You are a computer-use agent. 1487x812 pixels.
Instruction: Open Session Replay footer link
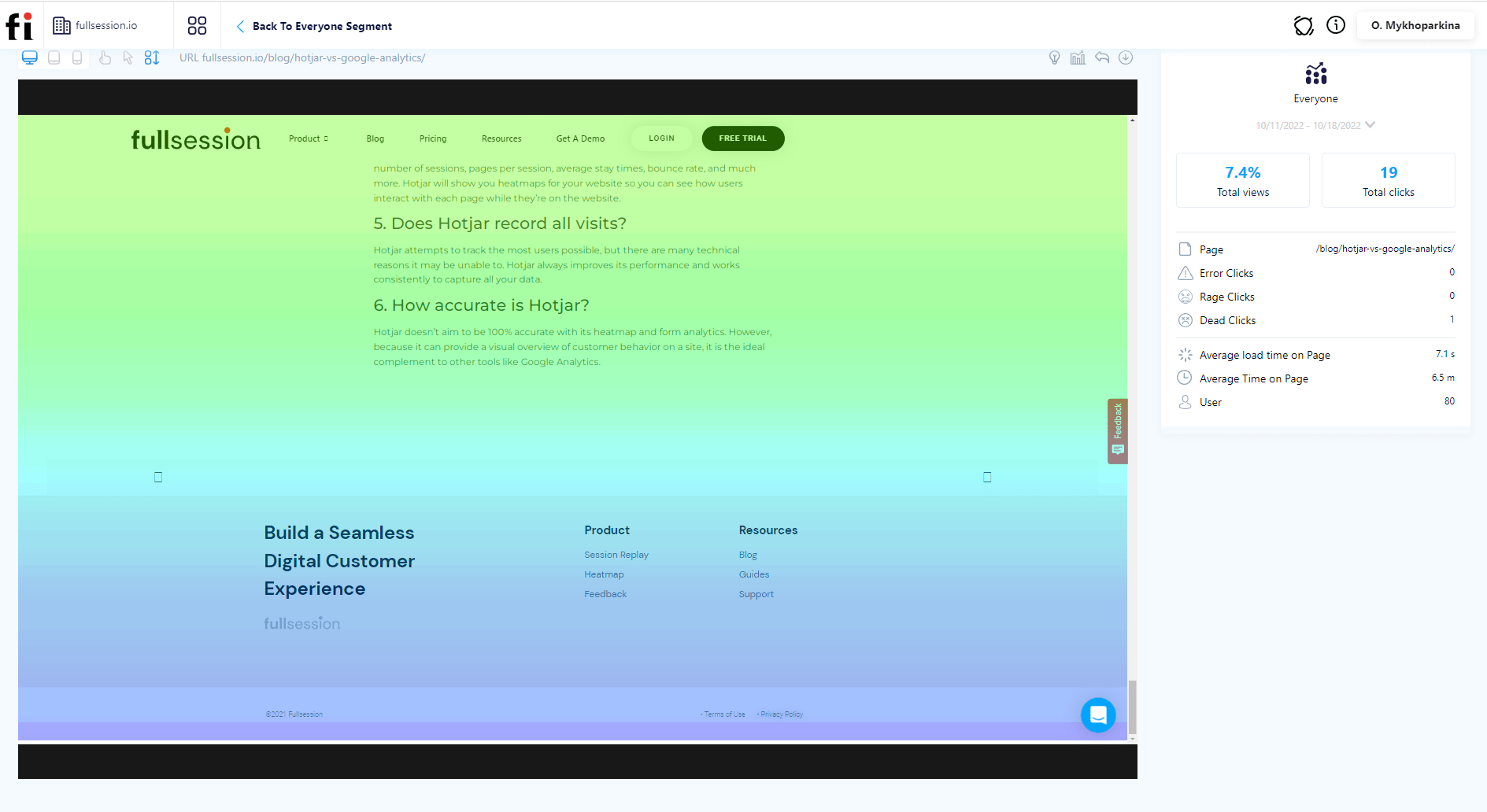click(x=616, y=555)
